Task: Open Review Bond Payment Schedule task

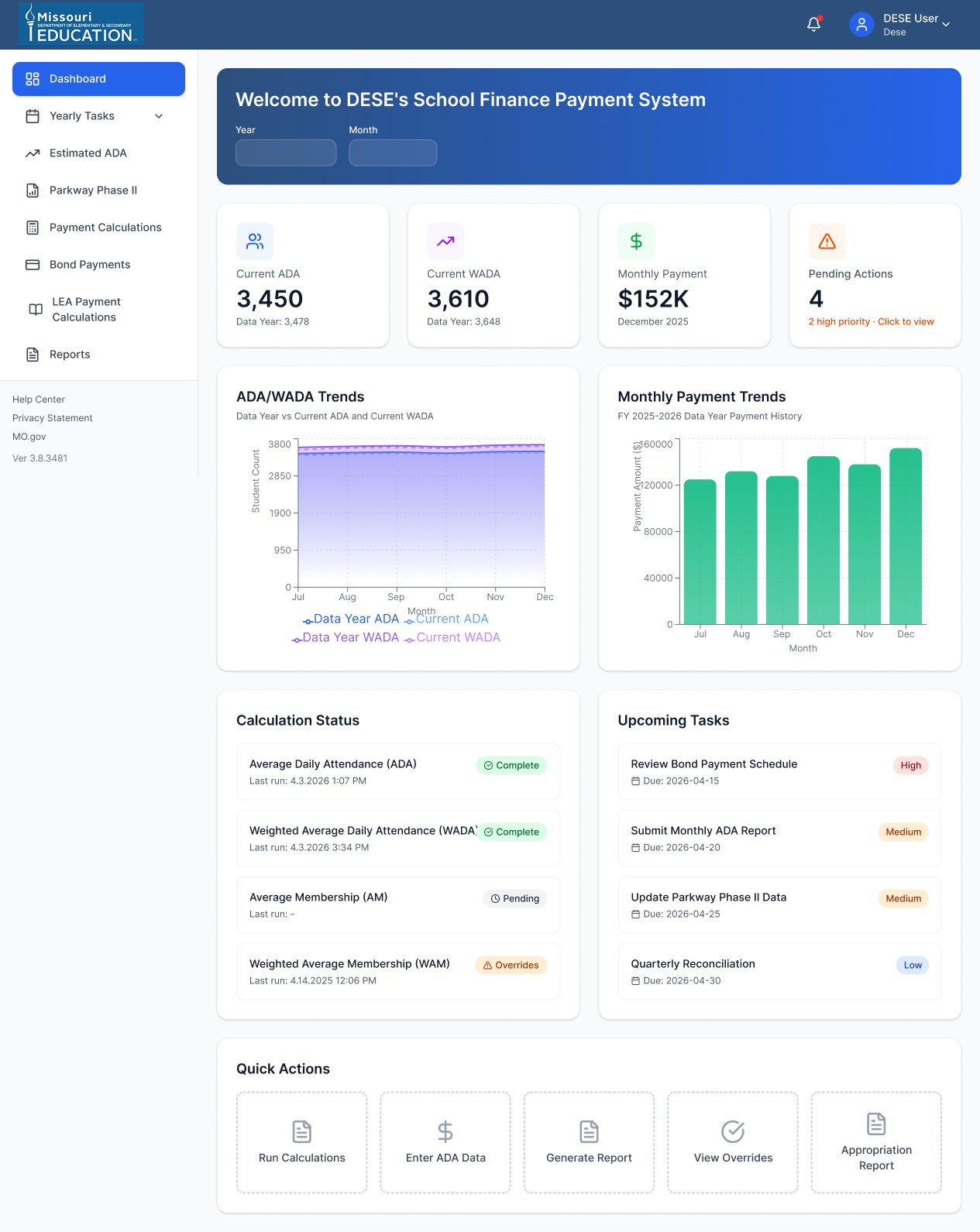Action: (x=779, y=772)
